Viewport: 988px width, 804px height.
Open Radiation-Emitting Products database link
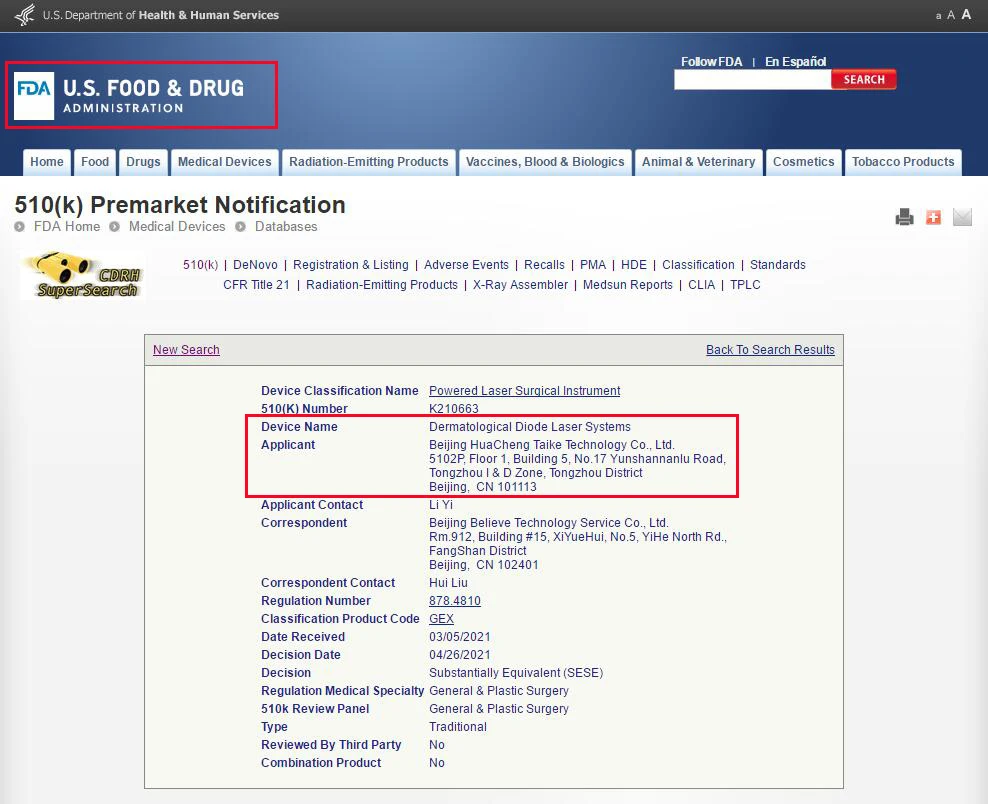[382, 285]
